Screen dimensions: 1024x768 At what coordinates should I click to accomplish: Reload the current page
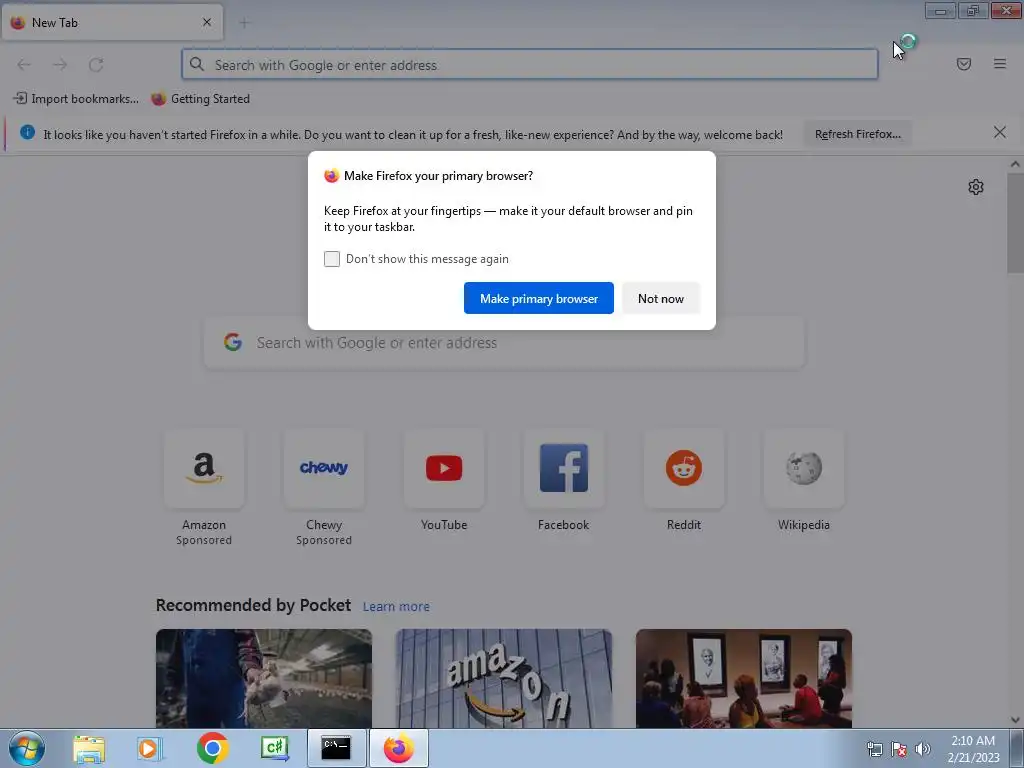pos(96,65)
